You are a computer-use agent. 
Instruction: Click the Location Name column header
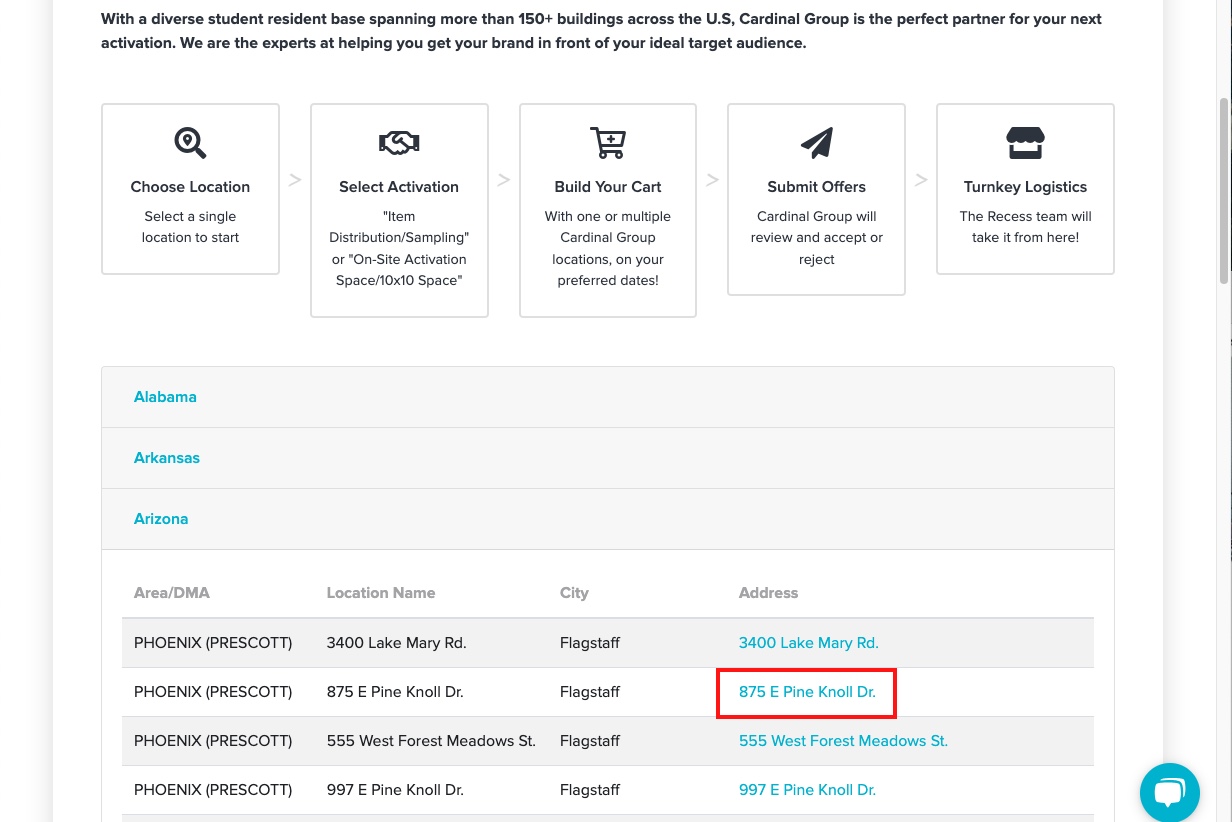[381, 593]
